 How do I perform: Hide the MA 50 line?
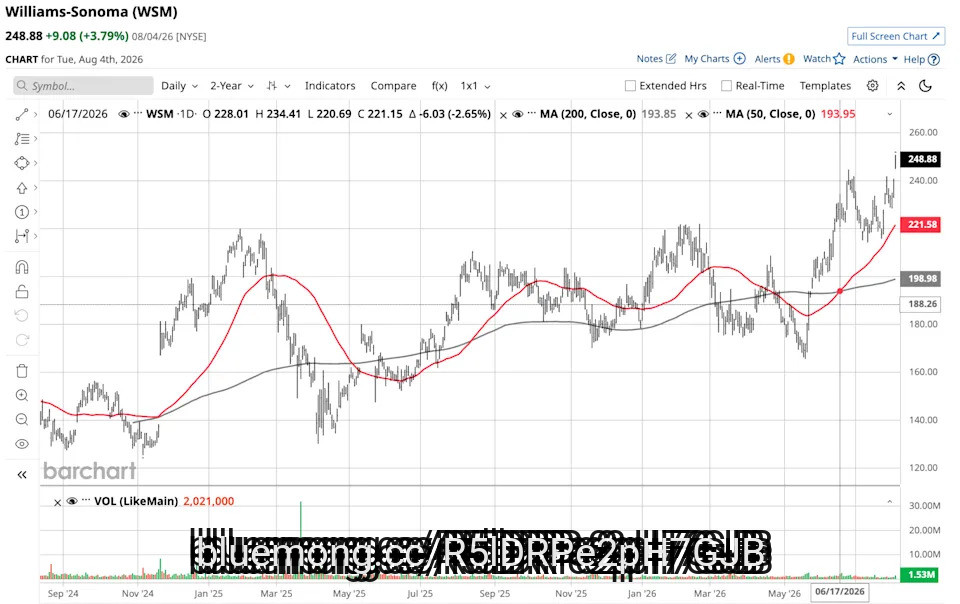pyautogui.click(x=703, y=114)
